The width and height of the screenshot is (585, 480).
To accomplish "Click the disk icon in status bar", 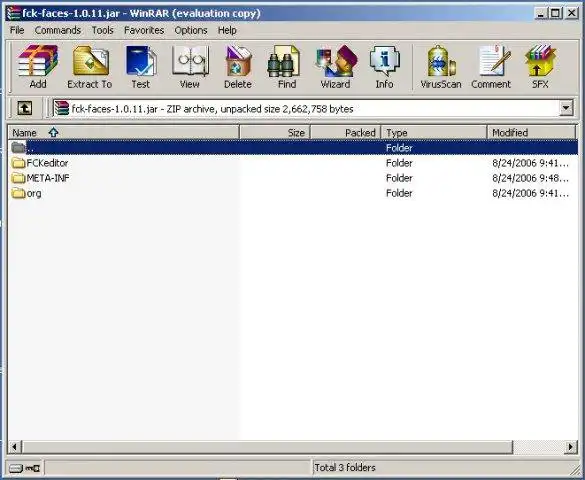I will (x=16, y=468).
